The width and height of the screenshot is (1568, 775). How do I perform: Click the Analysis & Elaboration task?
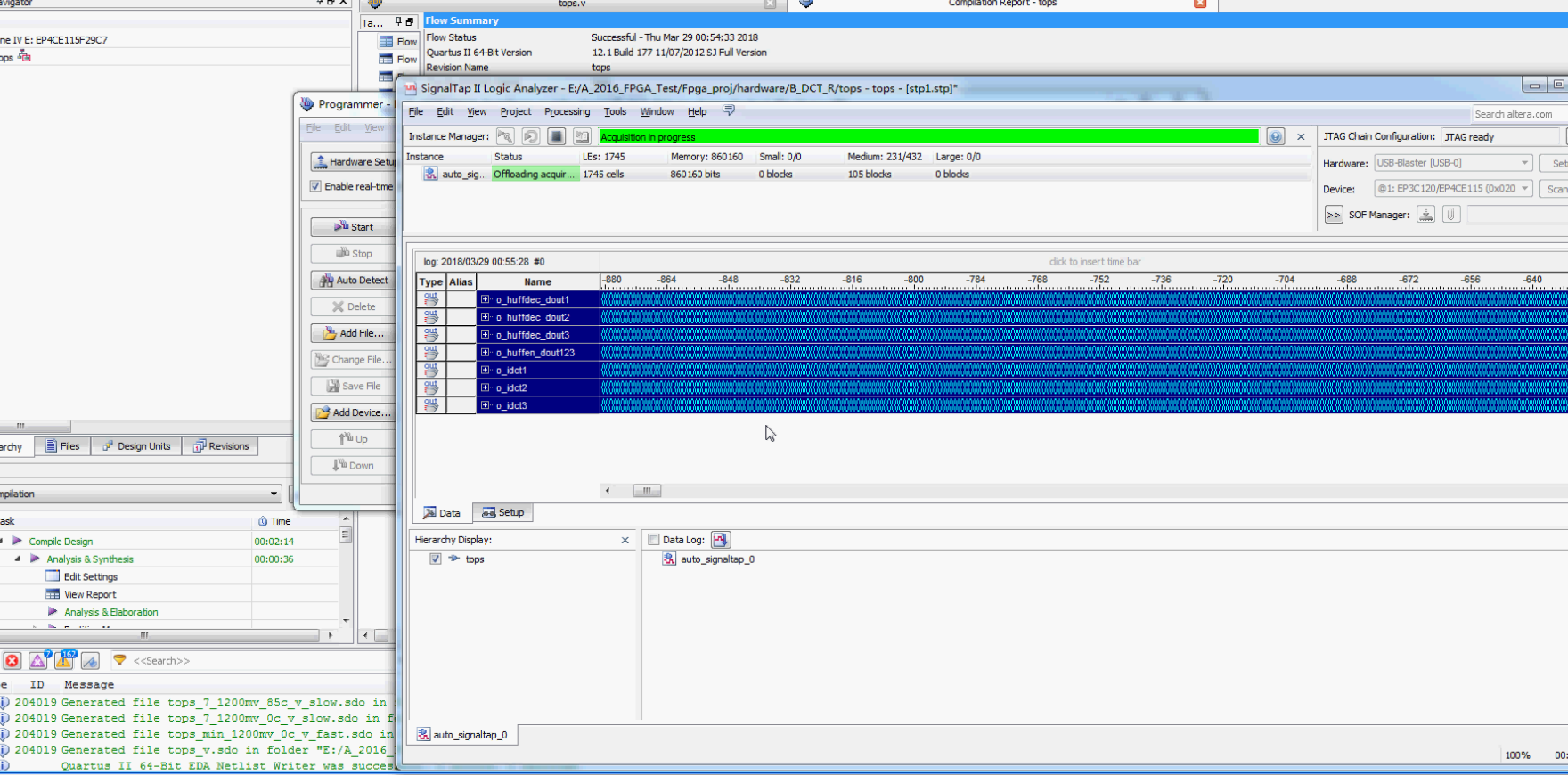110,612
